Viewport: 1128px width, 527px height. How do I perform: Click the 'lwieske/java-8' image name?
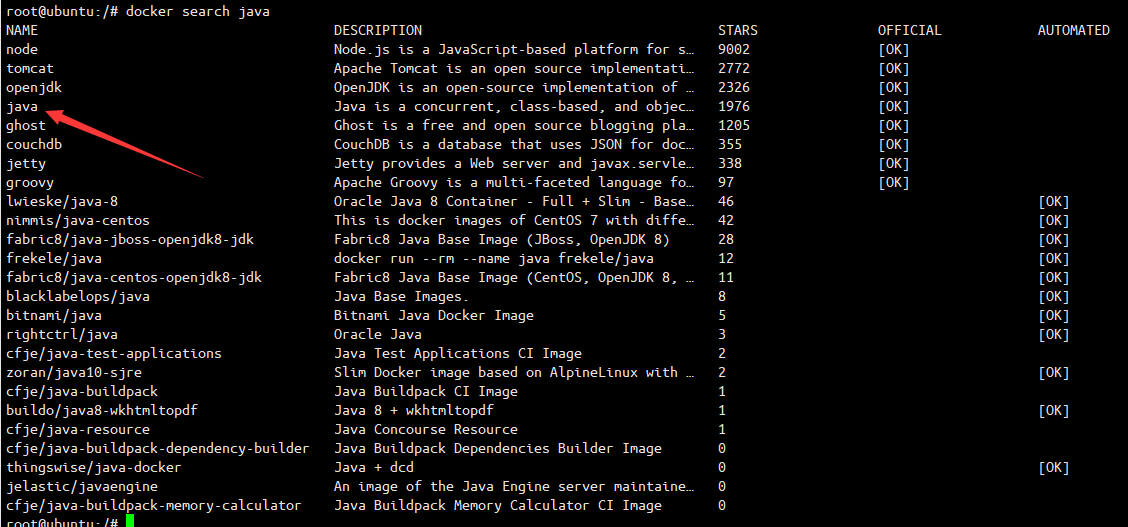click(x=62, y=201)
